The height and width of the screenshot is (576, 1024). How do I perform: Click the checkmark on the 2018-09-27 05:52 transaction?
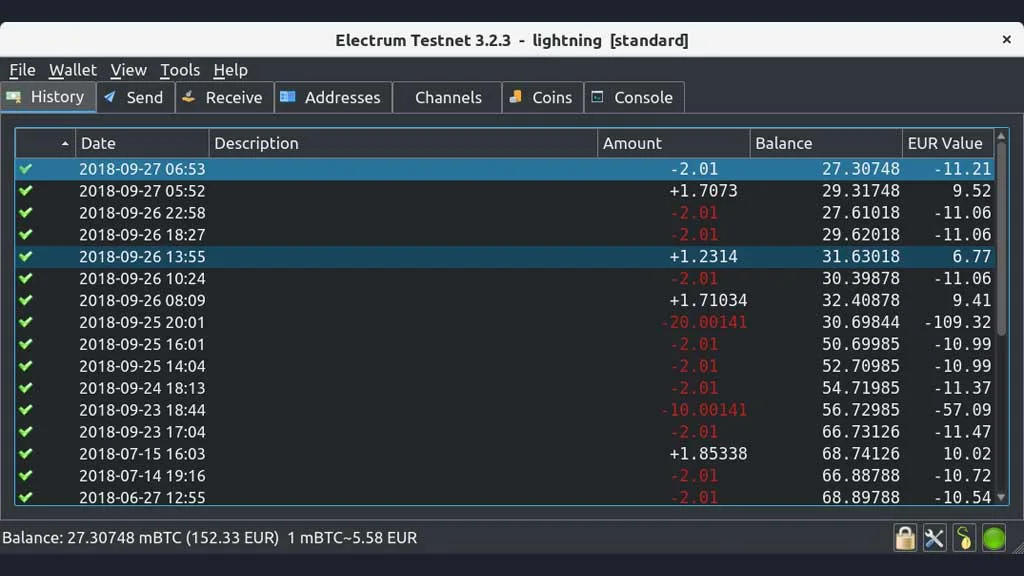[26, 191]
